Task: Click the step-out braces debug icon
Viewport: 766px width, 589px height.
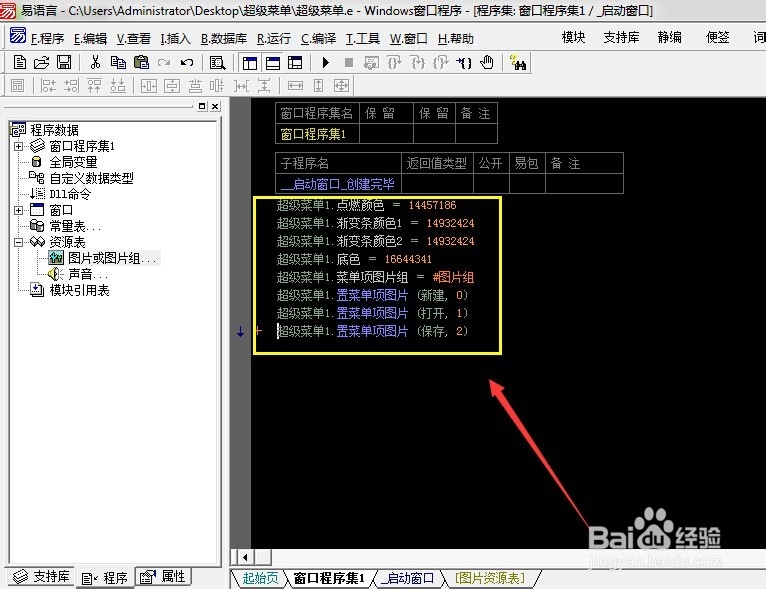Action: coord(441,63)
